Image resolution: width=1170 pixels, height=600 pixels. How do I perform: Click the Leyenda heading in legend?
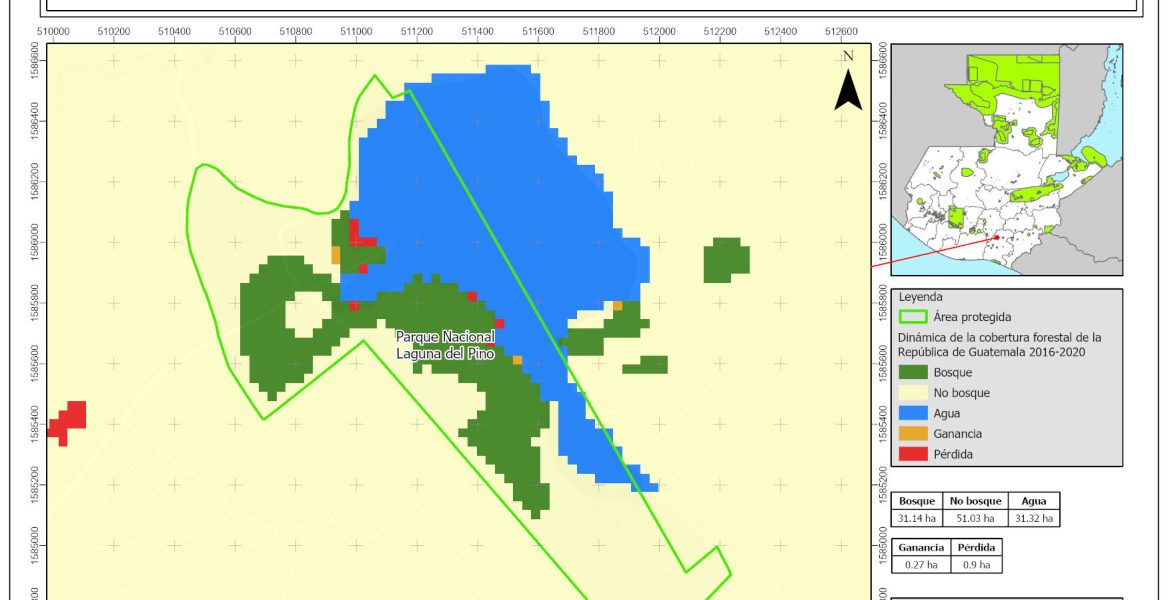pos(920,297)
